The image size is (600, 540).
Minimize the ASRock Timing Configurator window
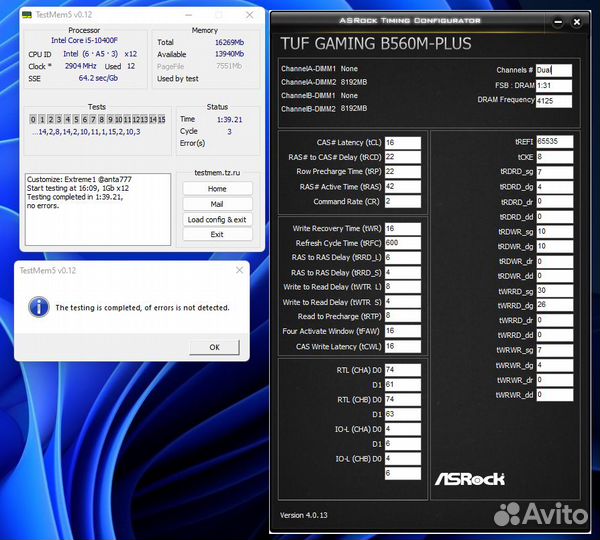point(558,22)
